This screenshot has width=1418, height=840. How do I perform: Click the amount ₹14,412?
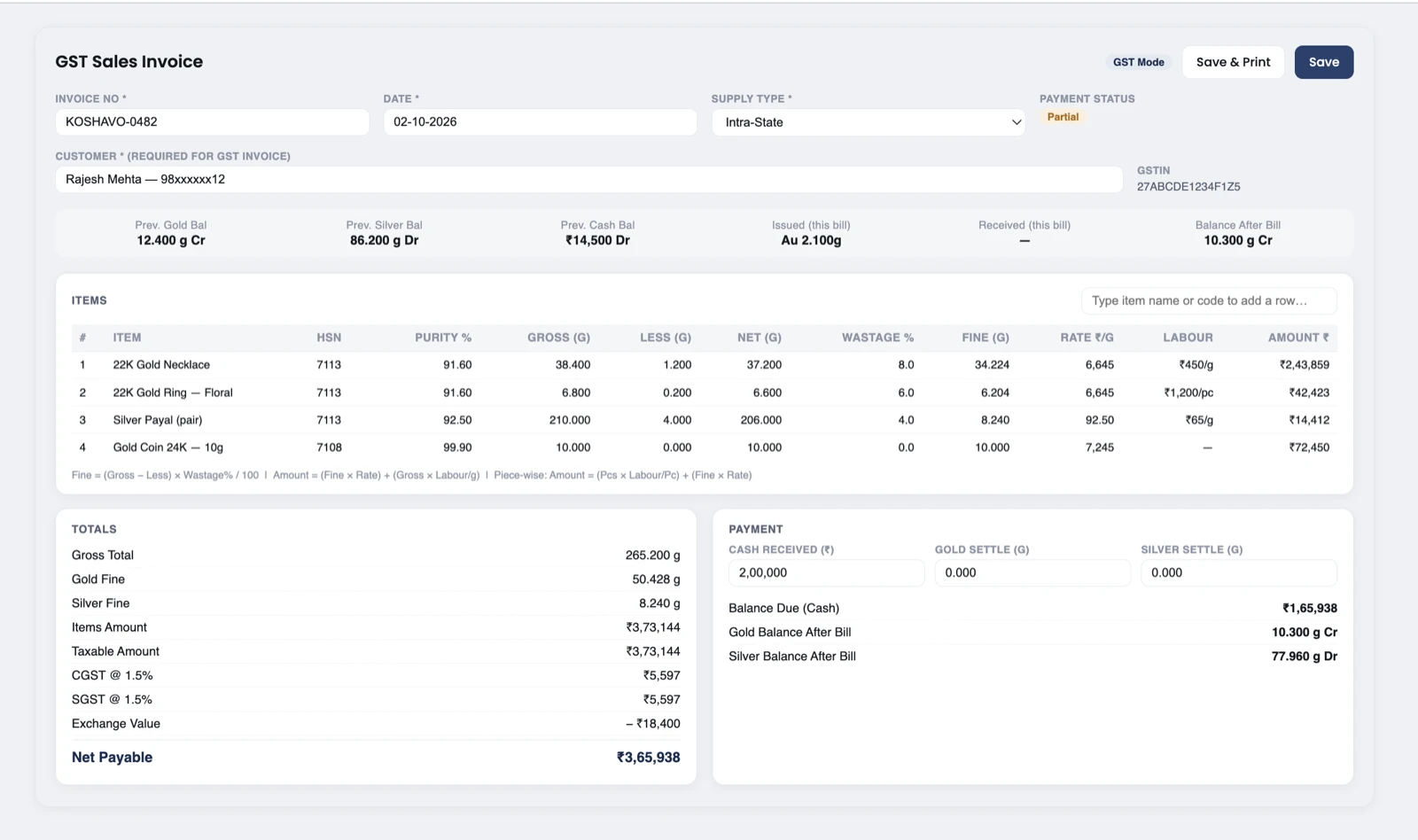[x=1309, y=420]
